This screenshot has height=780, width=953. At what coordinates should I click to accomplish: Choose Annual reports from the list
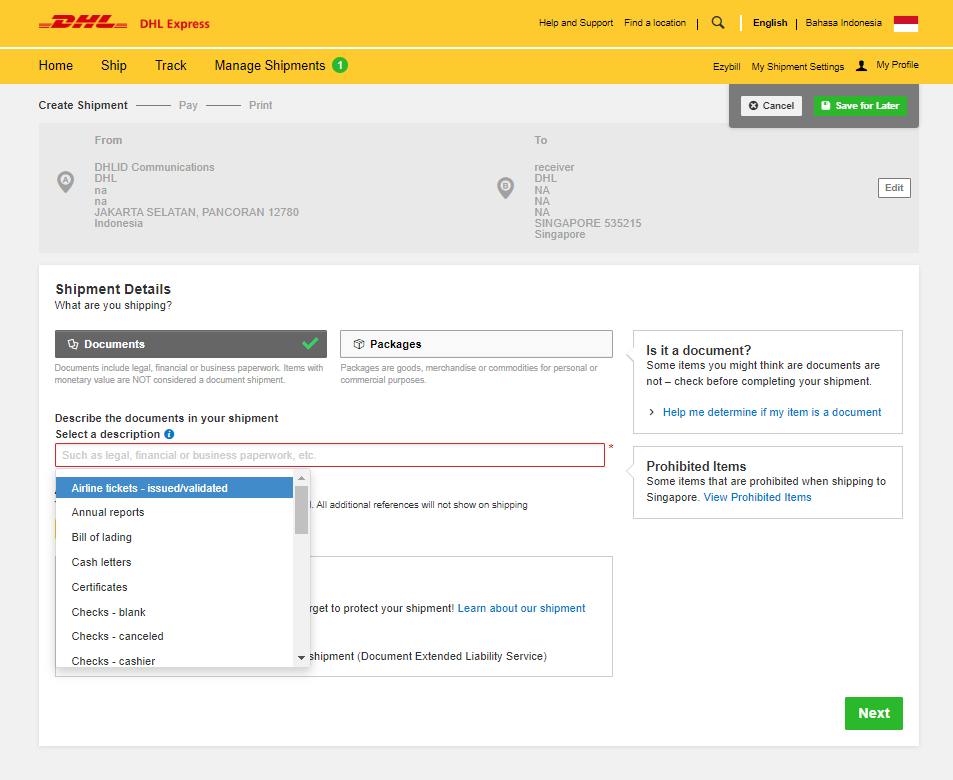coord(174,513)
